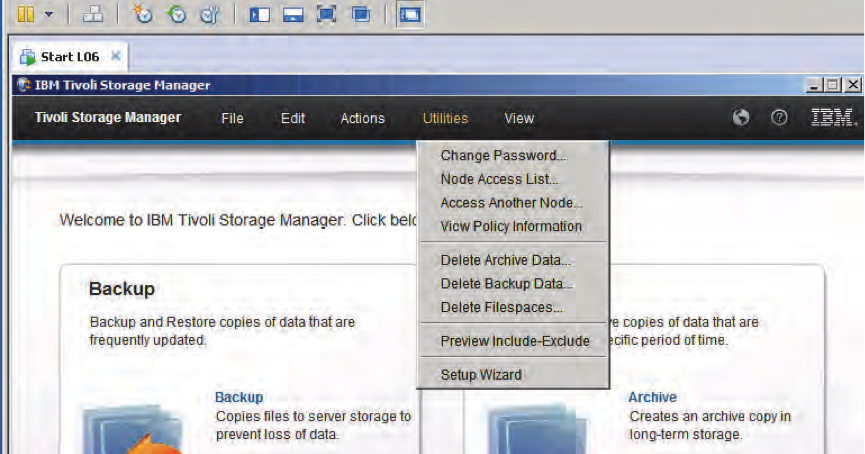This screenshot has height=454, width=865.
Task: Show sidebar panel view icon
Action: point(259,14)
